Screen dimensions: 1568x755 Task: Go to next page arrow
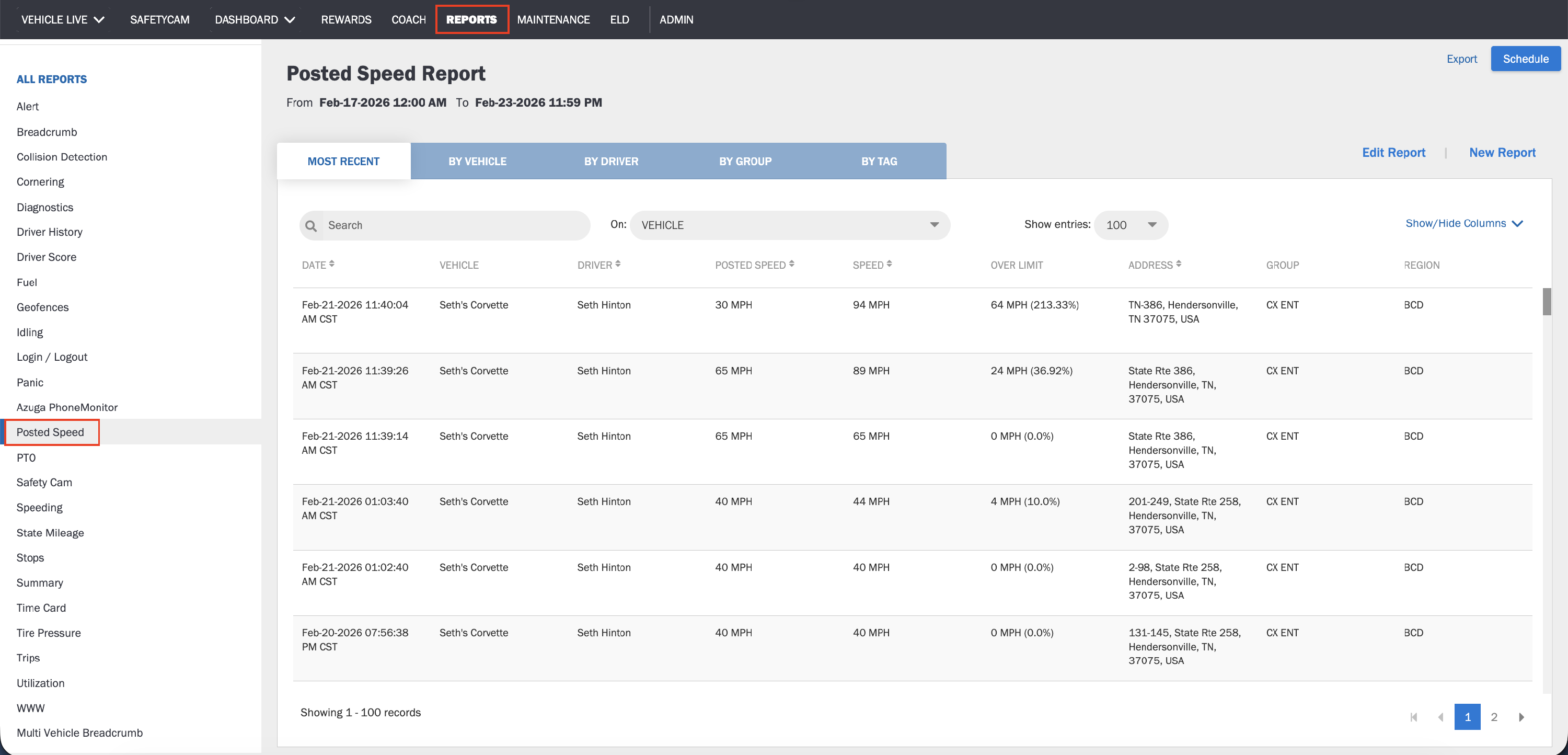click(x=1521, y=717)
